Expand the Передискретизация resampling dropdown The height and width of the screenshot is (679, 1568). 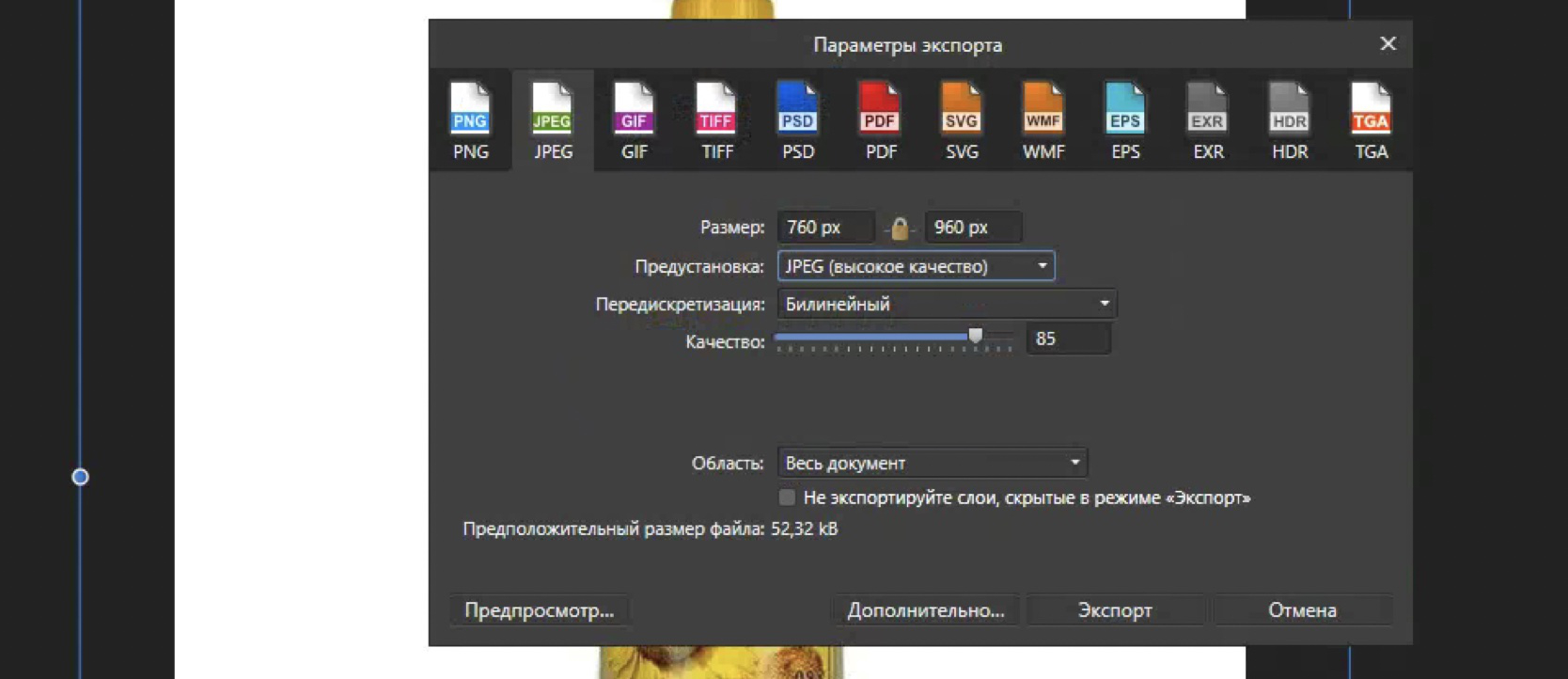947,304
